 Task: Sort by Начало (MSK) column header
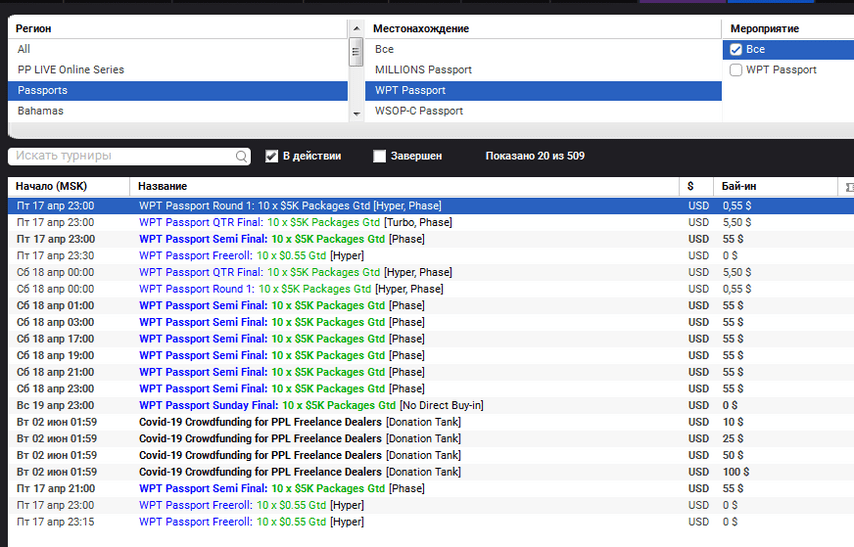click(69, 186)
